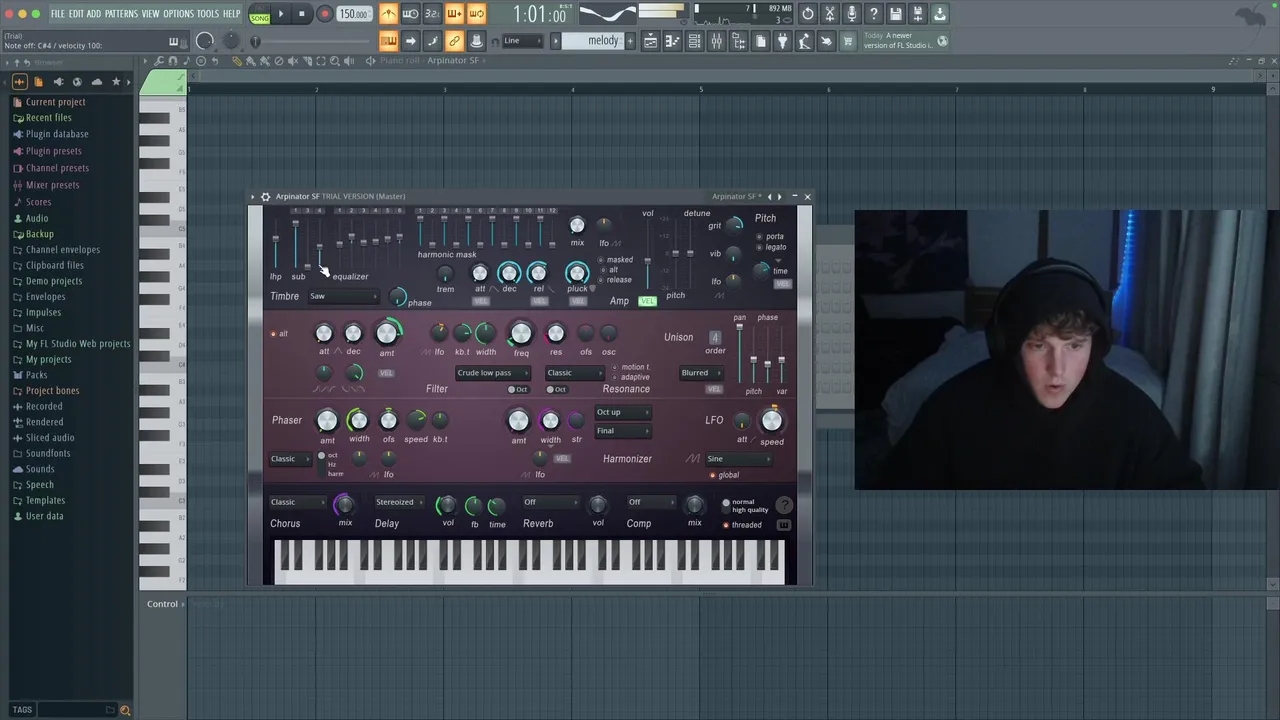
Task: Open the Crude low pass filter dropdown
Action: pos(492,373)
